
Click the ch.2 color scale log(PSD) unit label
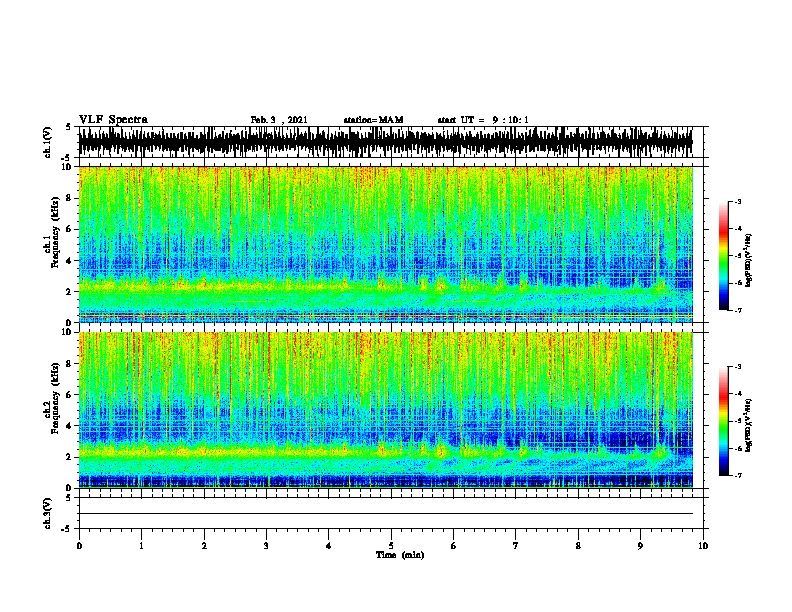[x=748, y=425]
